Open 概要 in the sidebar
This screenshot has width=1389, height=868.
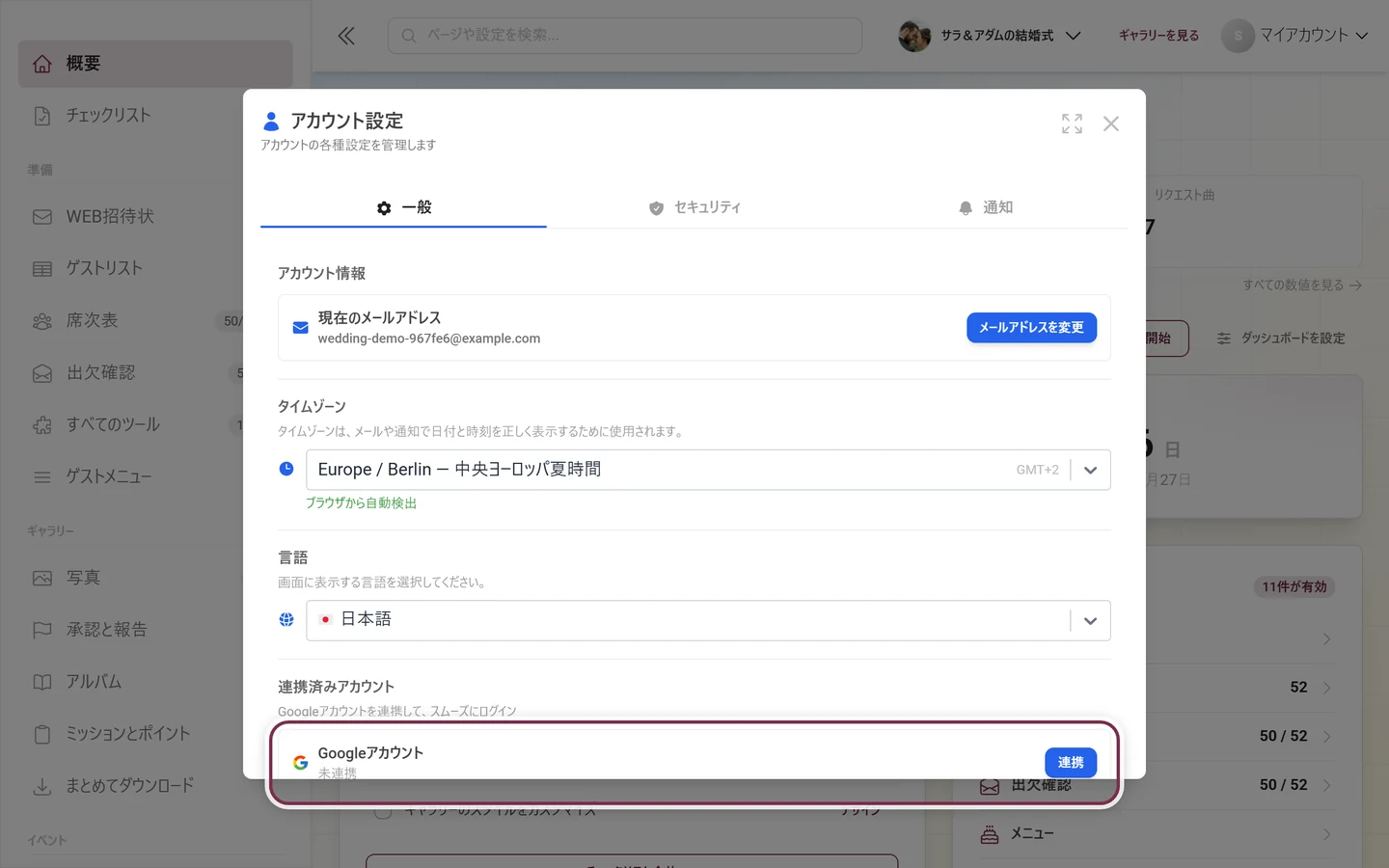(155, 64)
